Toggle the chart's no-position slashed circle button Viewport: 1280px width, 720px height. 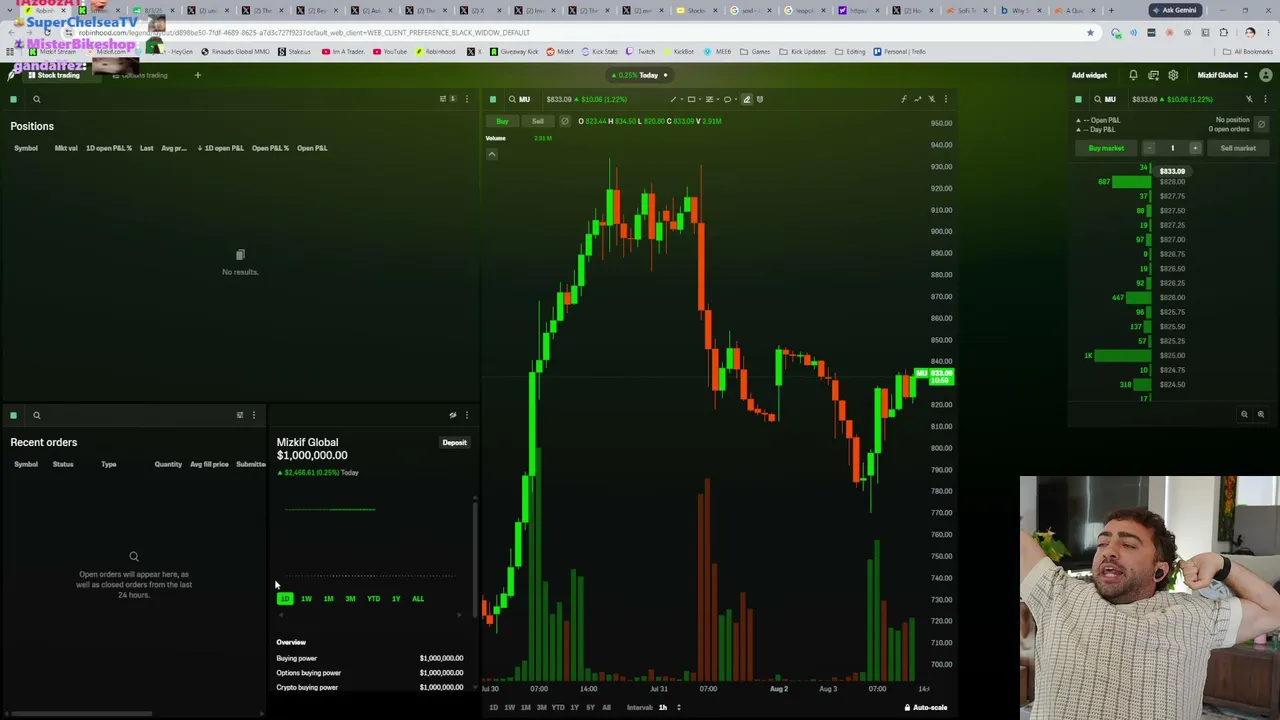[x=564, y=121]
